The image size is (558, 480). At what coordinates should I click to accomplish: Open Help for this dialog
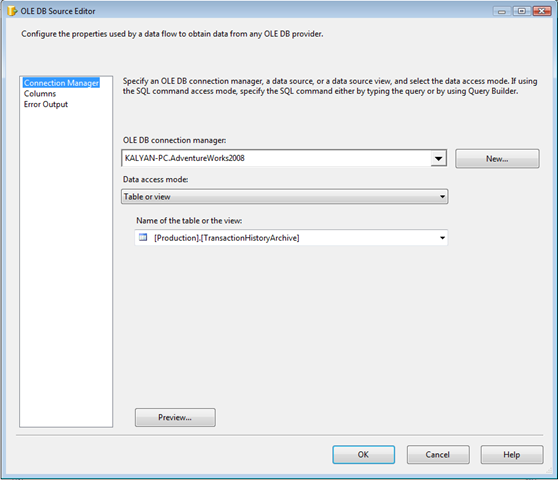click(512, 455)
